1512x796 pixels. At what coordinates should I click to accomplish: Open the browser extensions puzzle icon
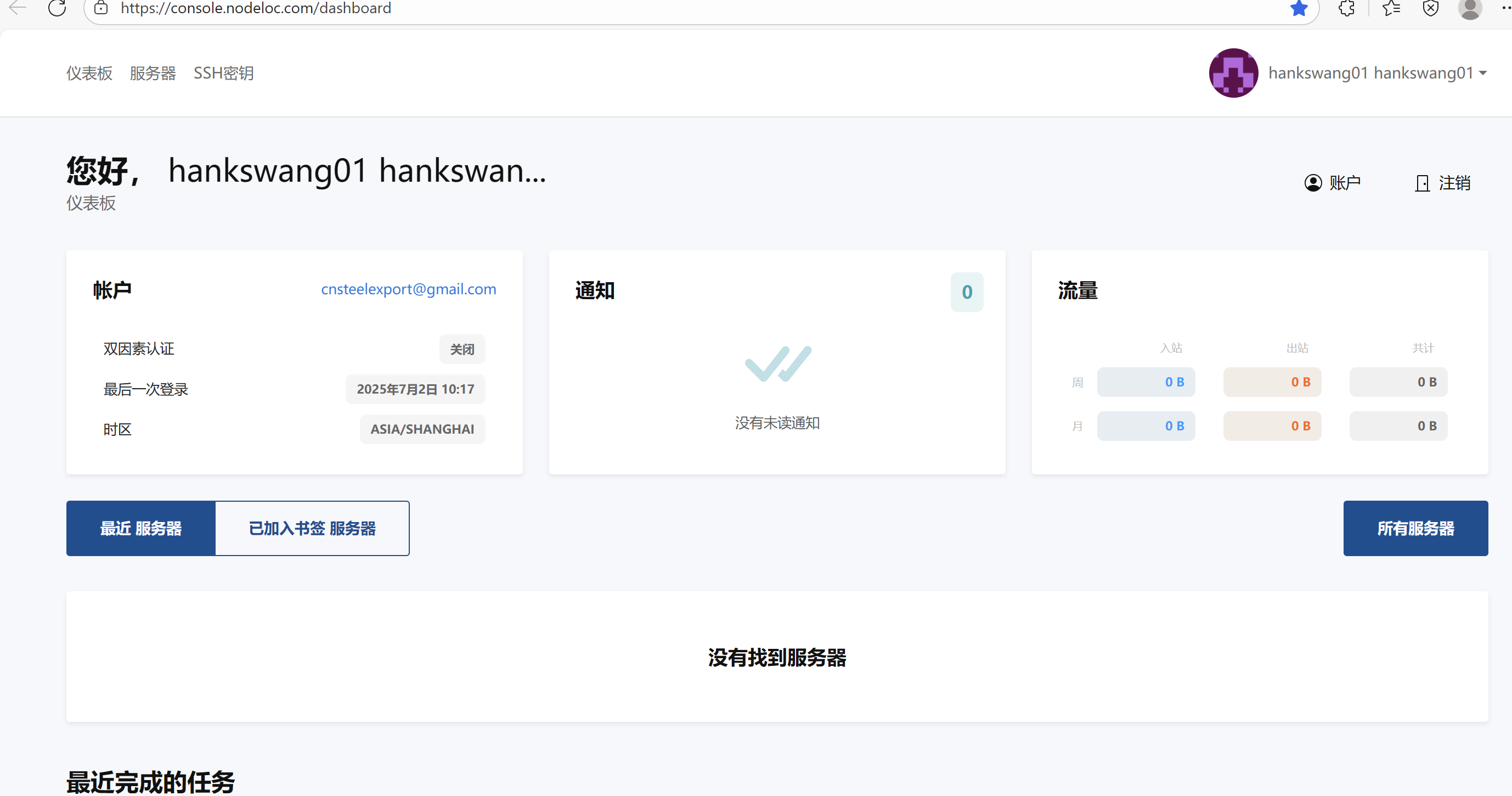click(1346, 8)
